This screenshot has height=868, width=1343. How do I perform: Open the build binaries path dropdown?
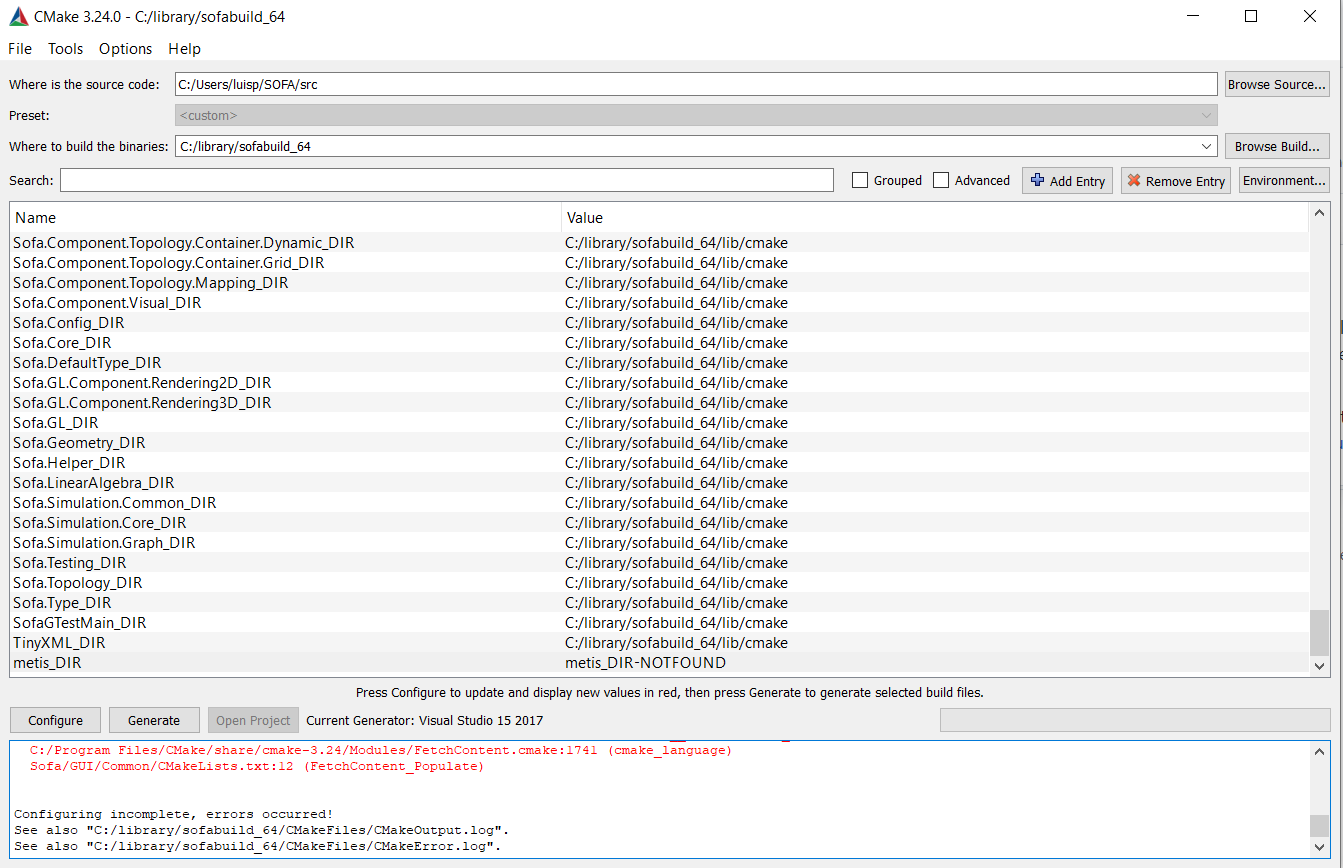pos(1206,147)
